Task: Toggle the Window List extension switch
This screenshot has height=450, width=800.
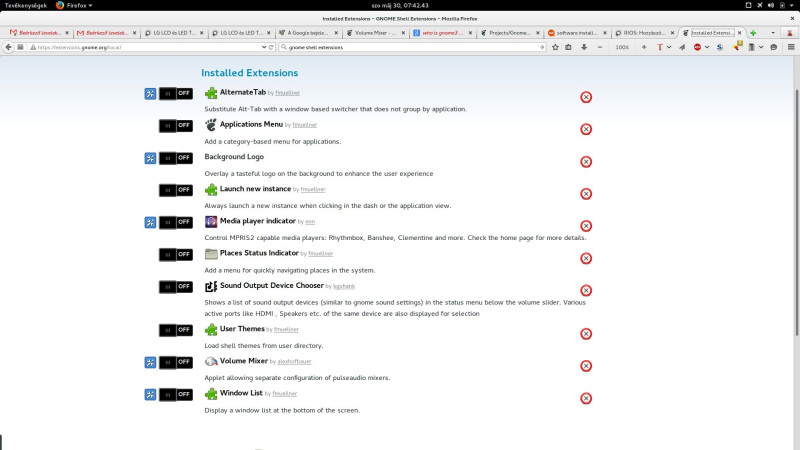Action: (176, 394)
